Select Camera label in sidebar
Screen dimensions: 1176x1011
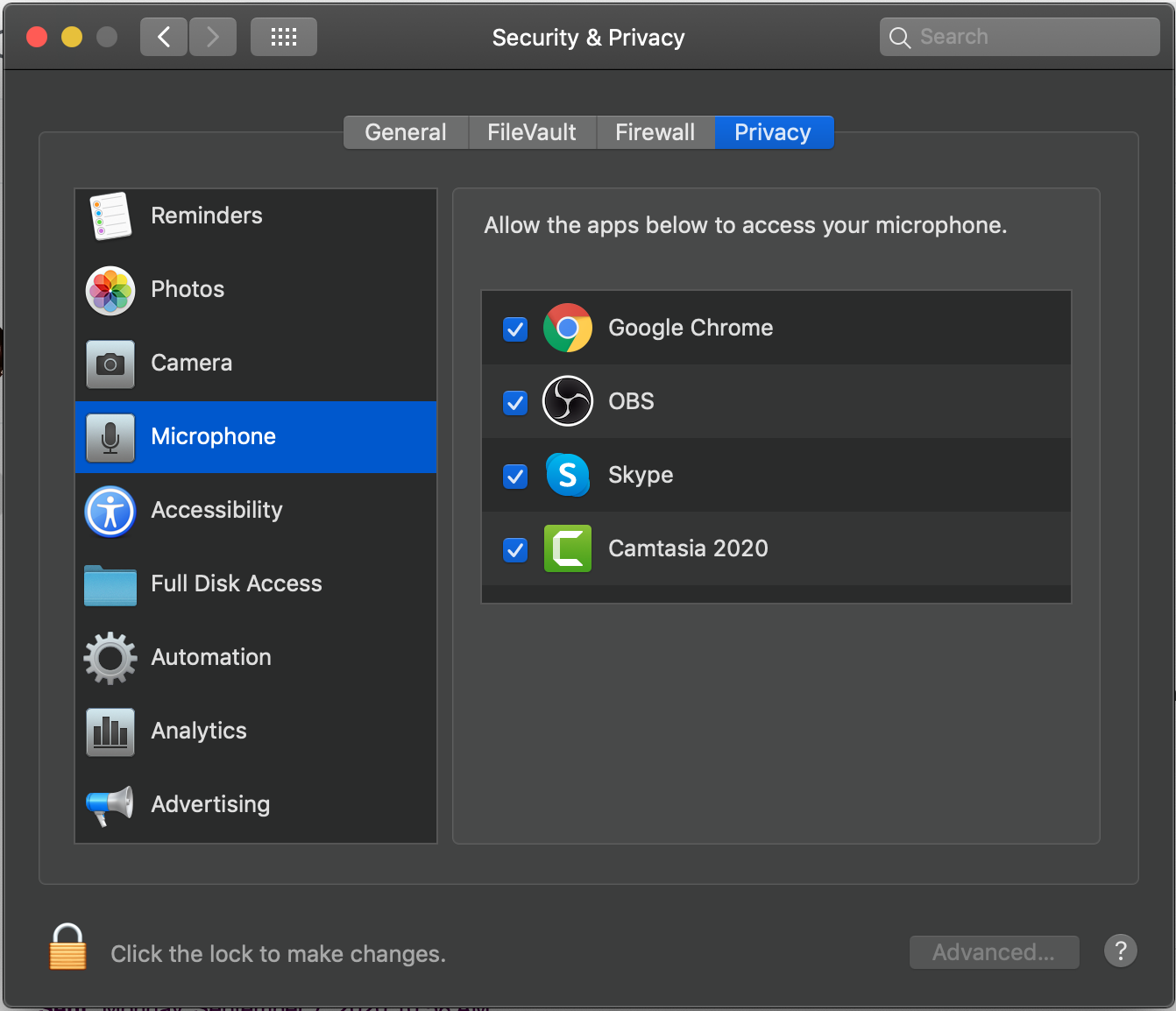coord(192,363)
